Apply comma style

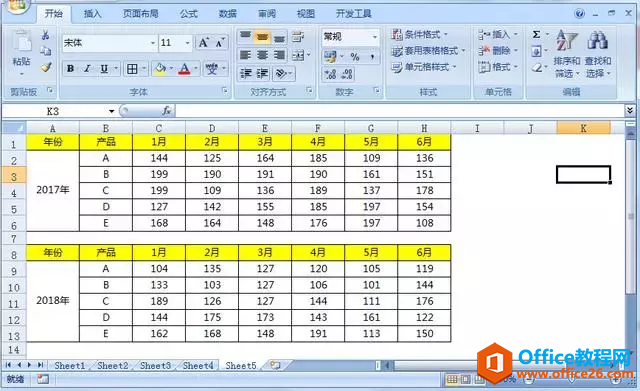372,56
